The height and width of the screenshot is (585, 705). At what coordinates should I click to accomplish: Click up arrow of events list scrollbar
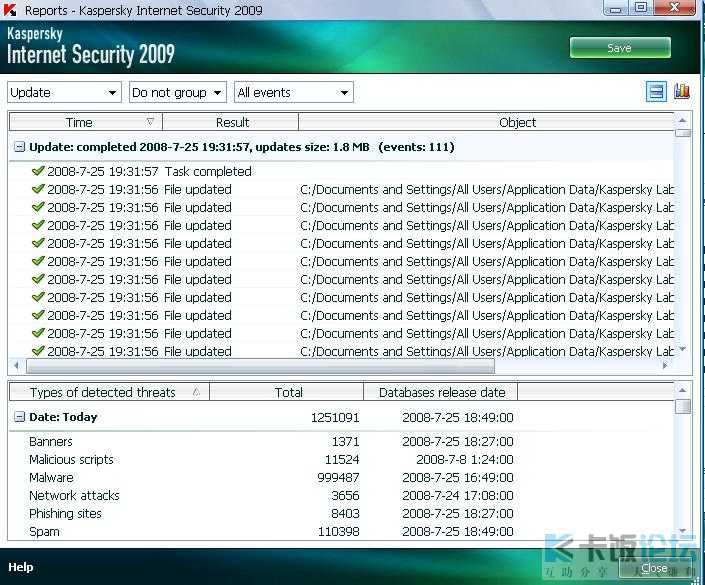tap(683, 121)
